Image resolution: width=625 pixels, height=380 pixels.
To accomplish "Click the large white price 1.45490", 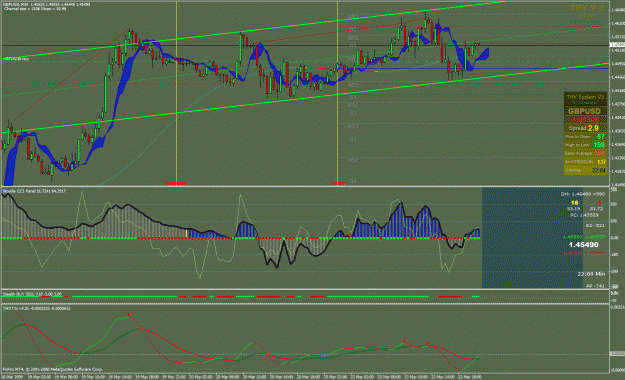I will tap(584, 245).
